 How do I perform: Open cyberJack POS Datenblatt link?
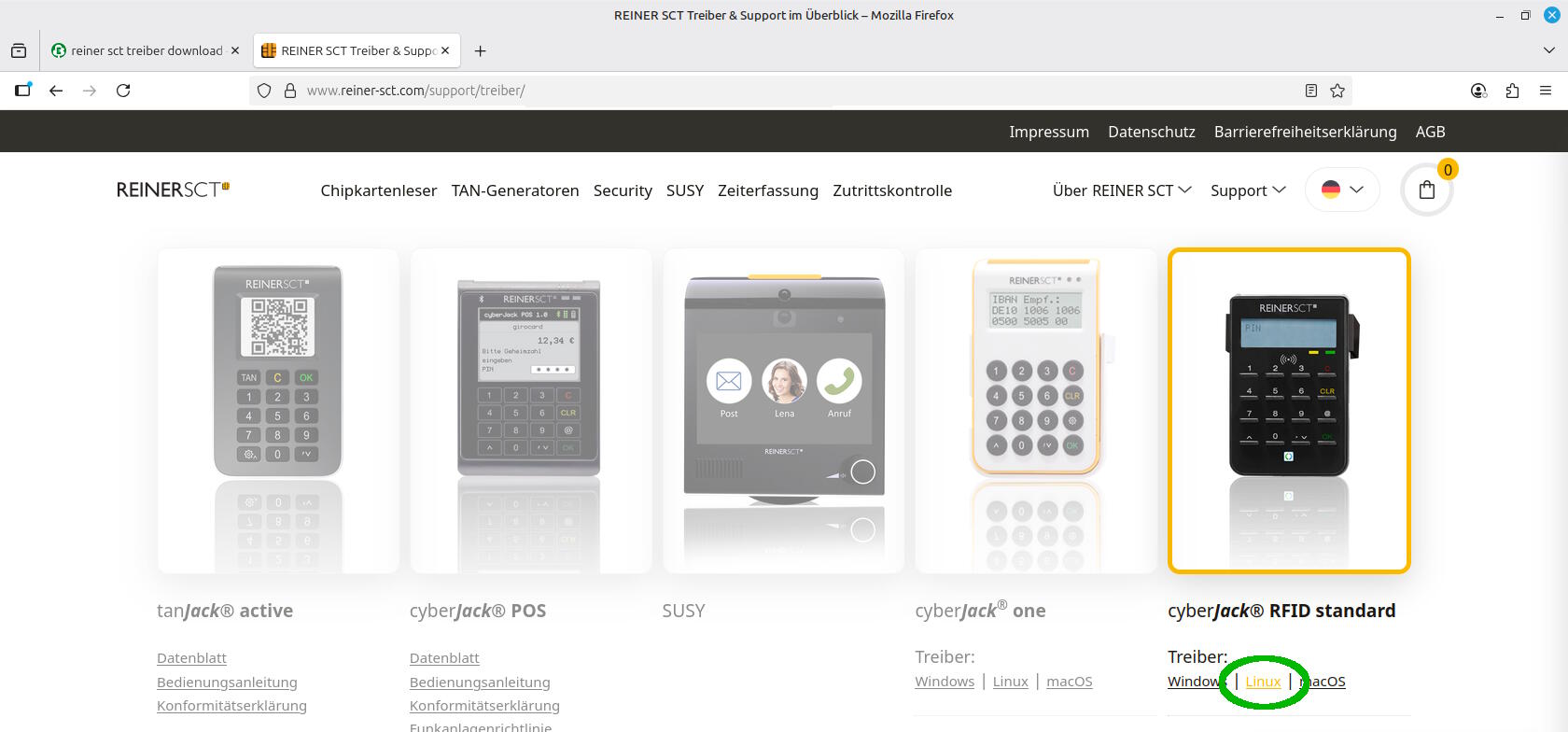(444, 658)
